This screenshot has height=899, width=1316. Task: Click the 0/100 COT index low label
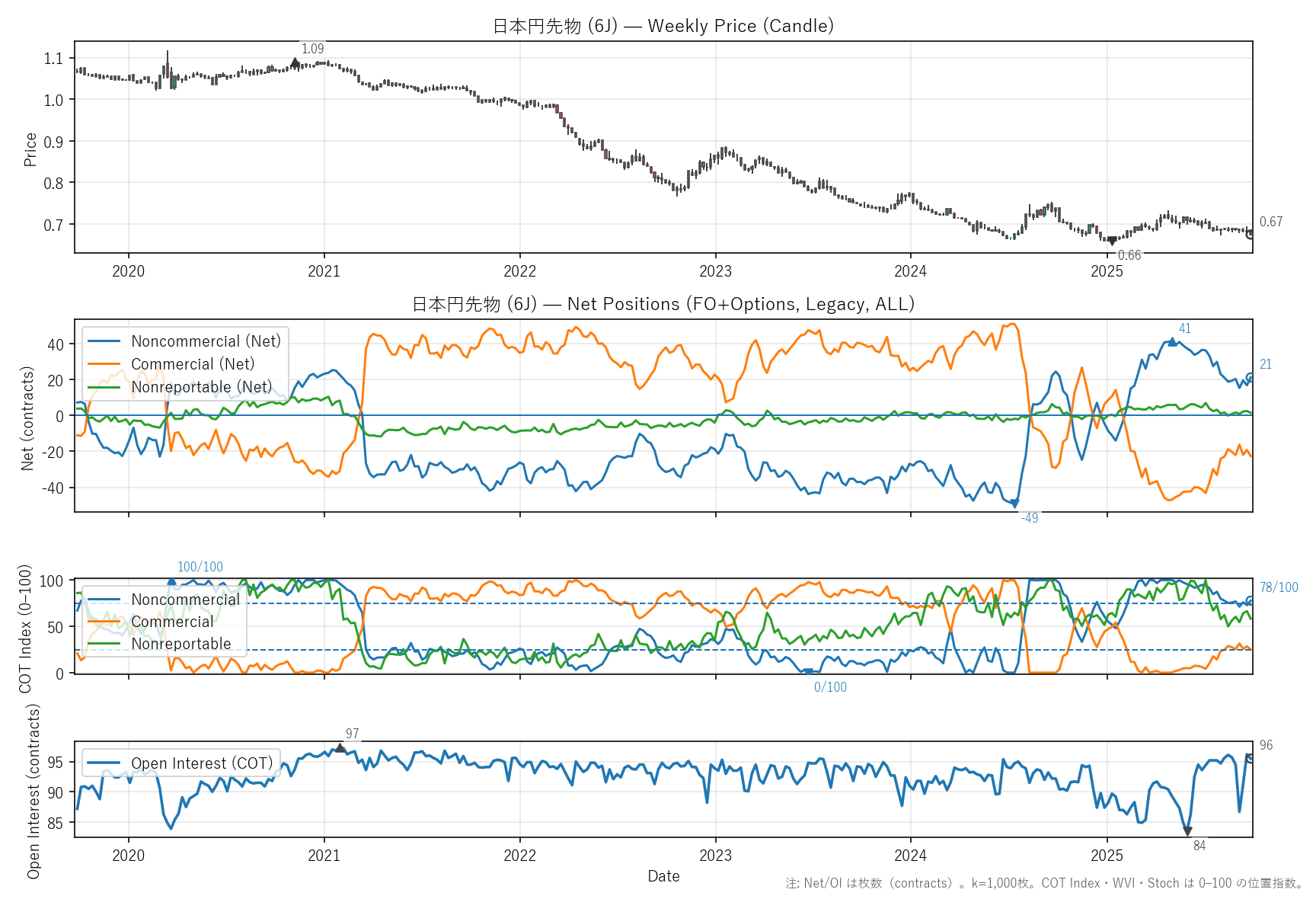click(830, 687)
